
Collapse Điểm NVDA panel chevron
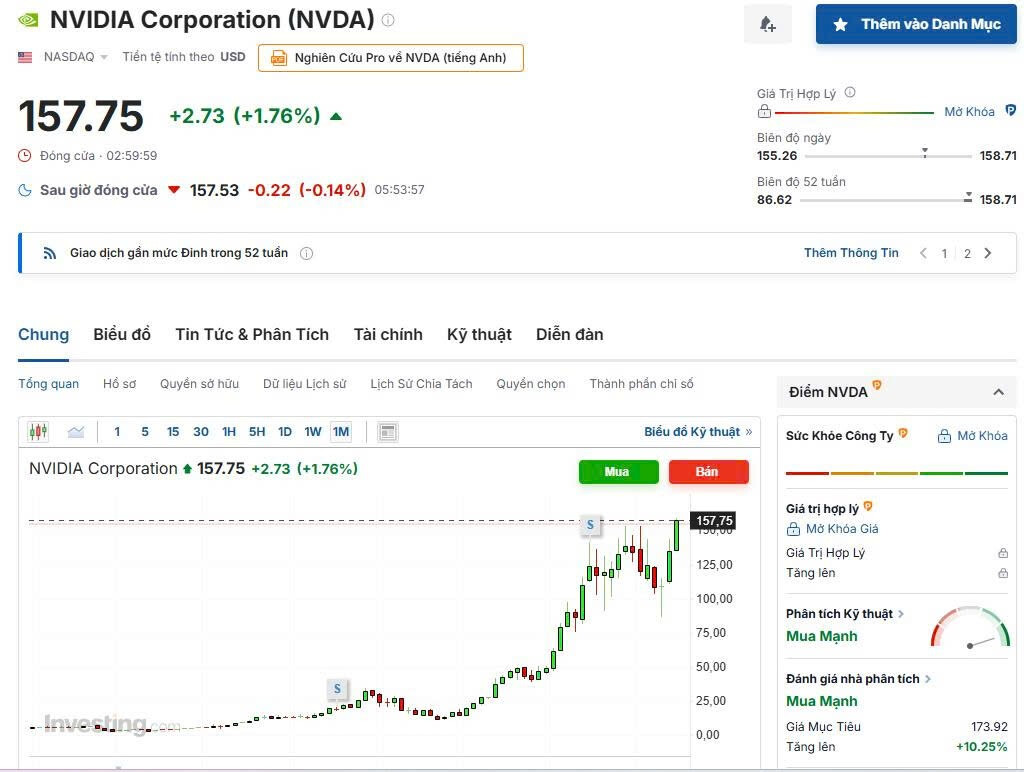[x=998, y=392]
